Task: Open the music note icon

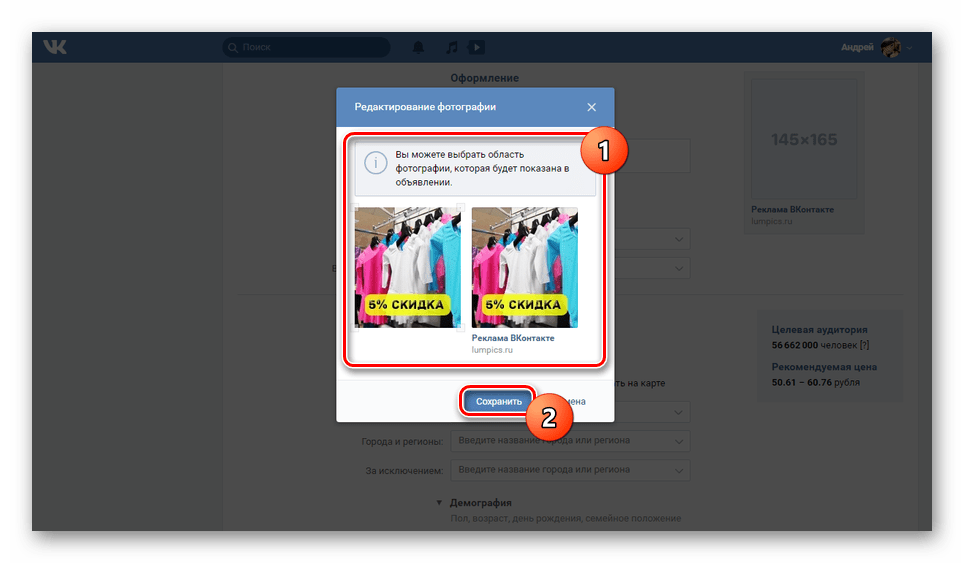Action: click(x=451, y=47)
